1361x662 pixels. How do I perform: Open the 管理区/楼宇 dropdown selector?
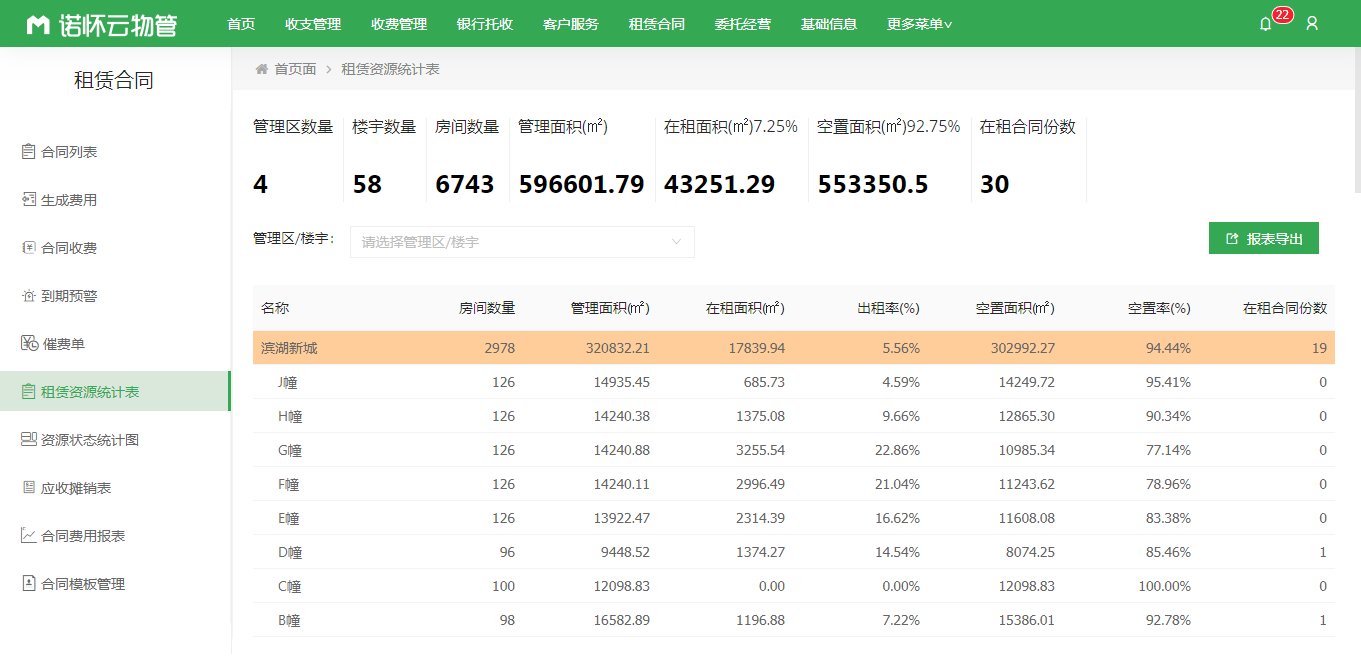pos(521,242)
